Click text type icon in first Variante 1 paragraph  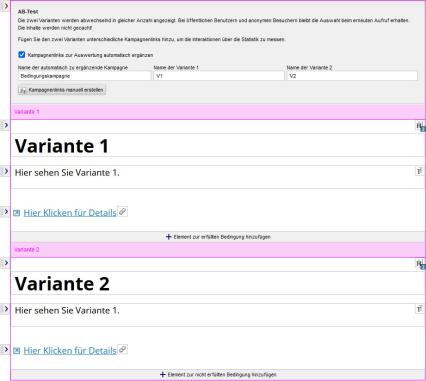[x=419, y=171]
